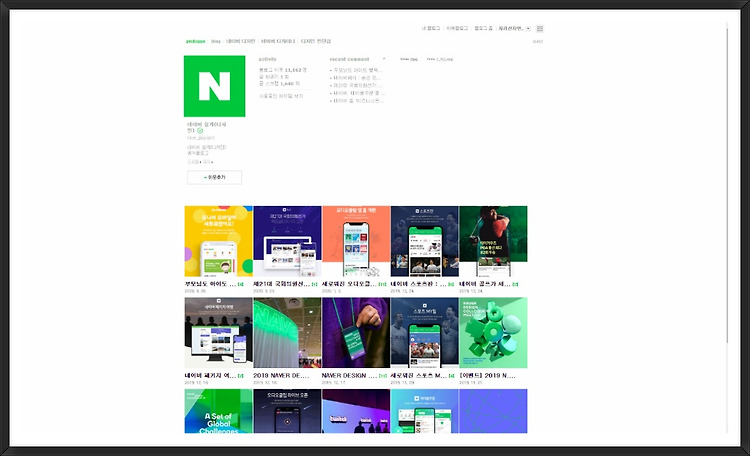This screenshot has width=750, height=456.
Task: Open the light blue app screens thumbnail in bottom row
Action: 424,411
